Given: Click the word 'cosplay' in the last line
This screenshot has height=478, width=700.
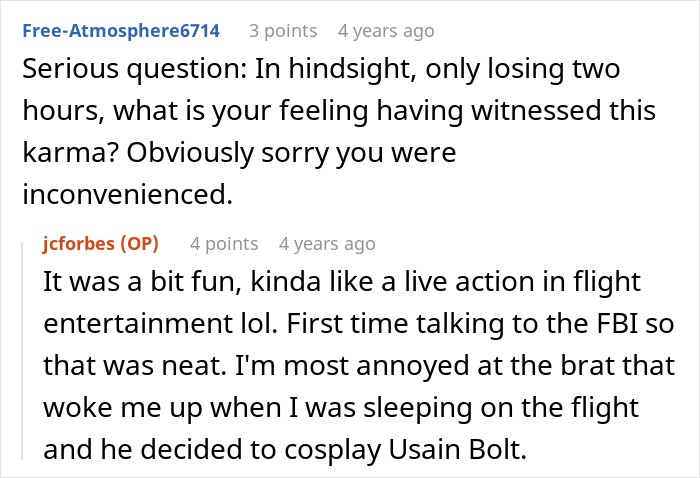Looking at the screenshot, I should [332, 450].
